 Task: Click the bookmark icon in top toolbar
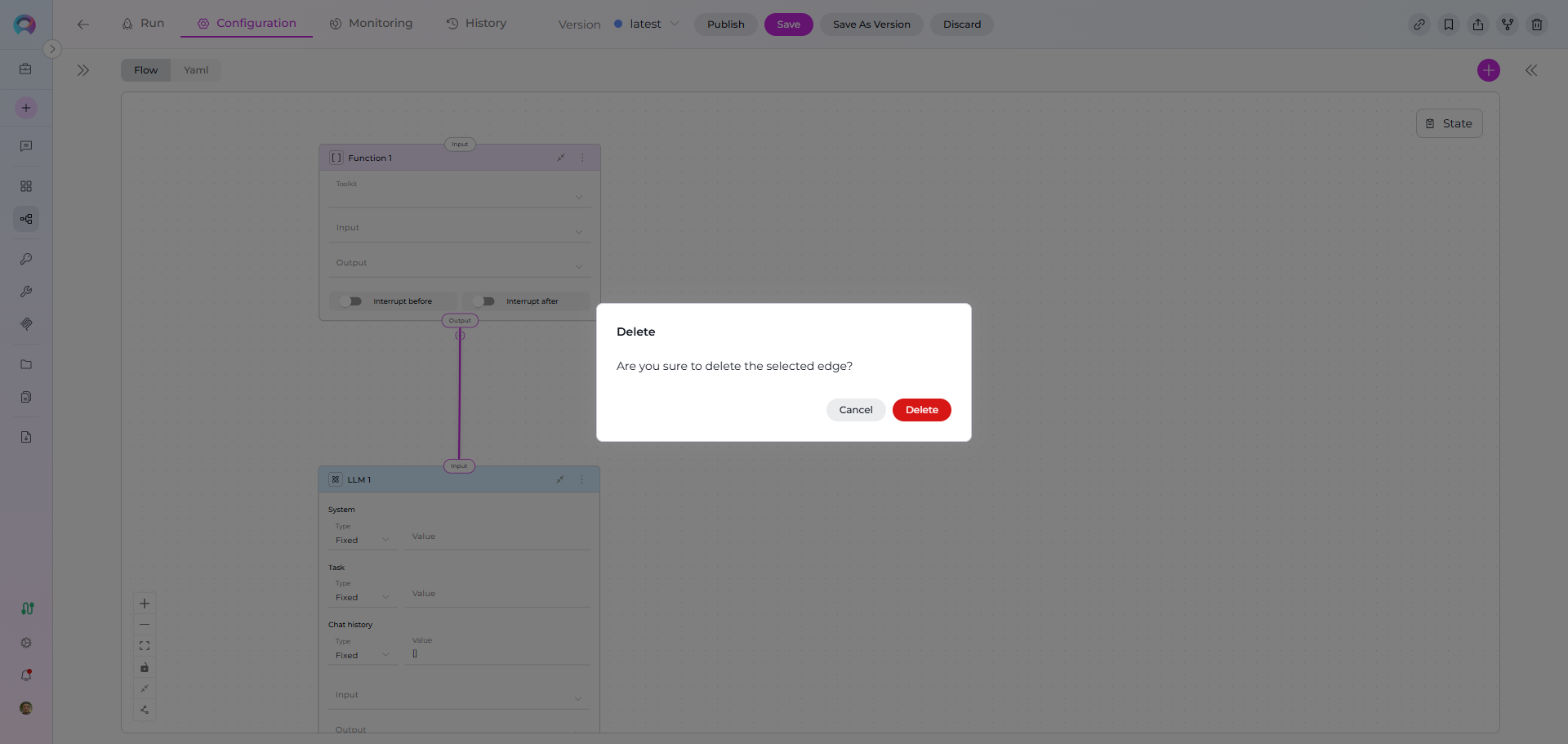point(1449,25)
